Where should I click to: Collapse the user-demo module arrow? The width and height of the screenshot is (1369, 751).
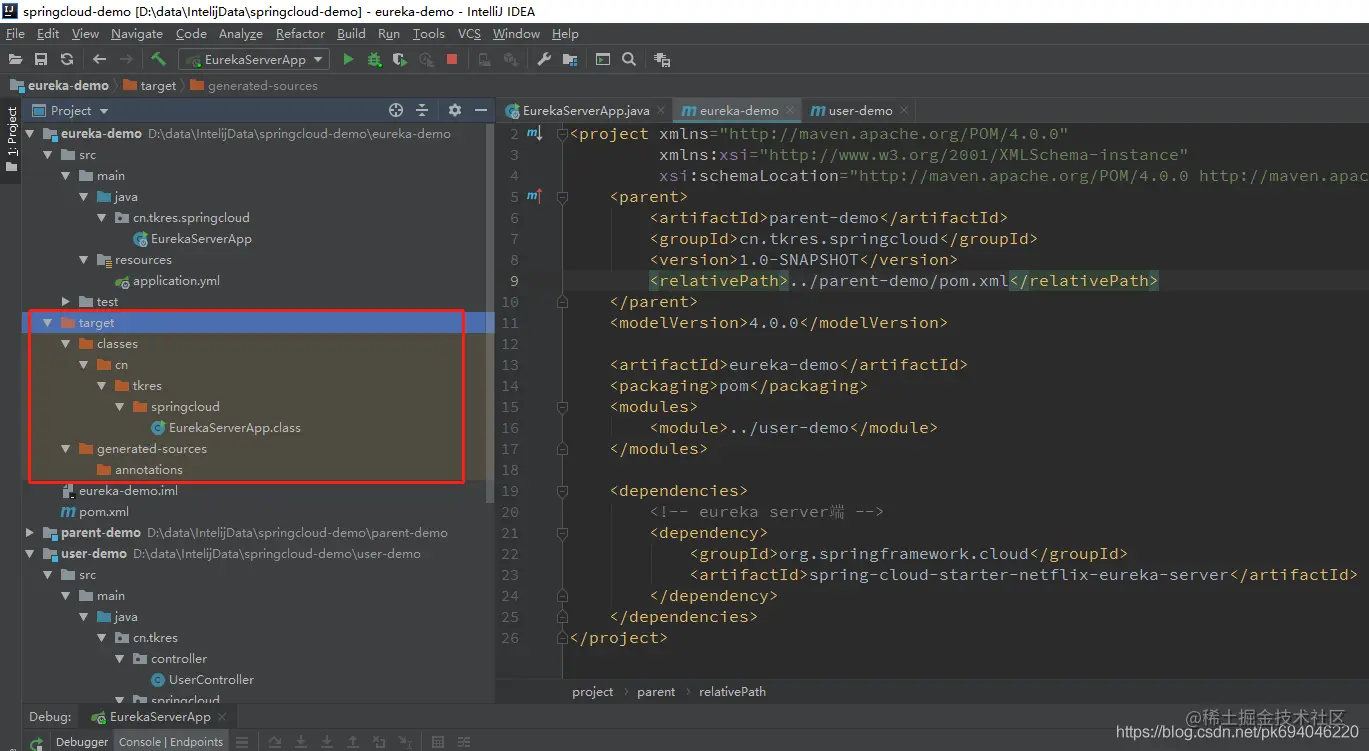[x=29, y=554]
